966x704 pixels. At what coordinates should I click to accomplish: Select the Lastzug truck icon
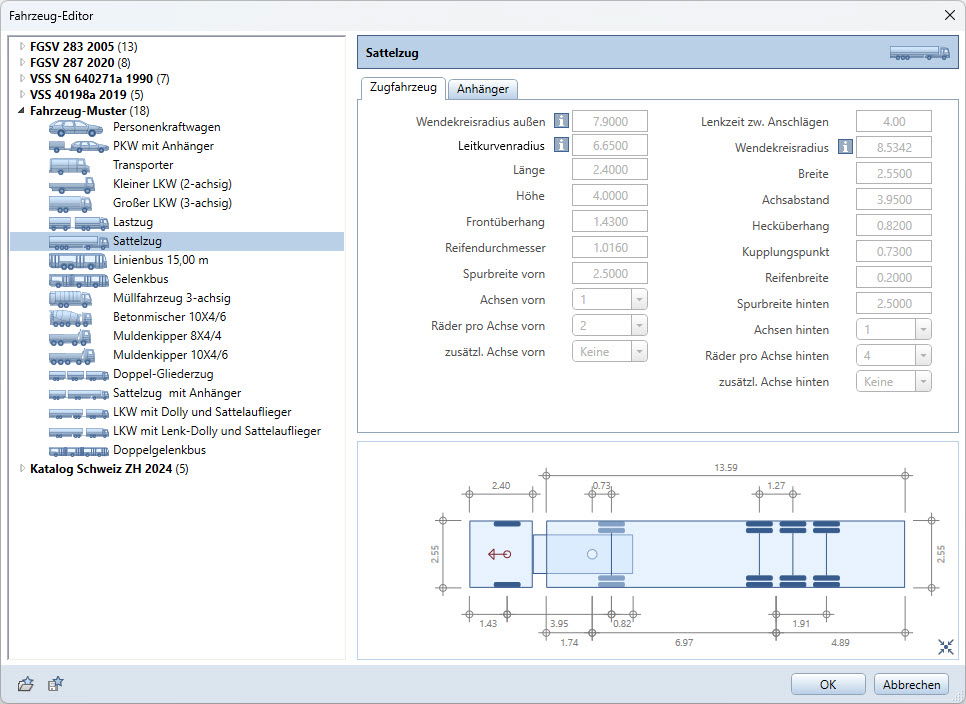pos(79,222)
